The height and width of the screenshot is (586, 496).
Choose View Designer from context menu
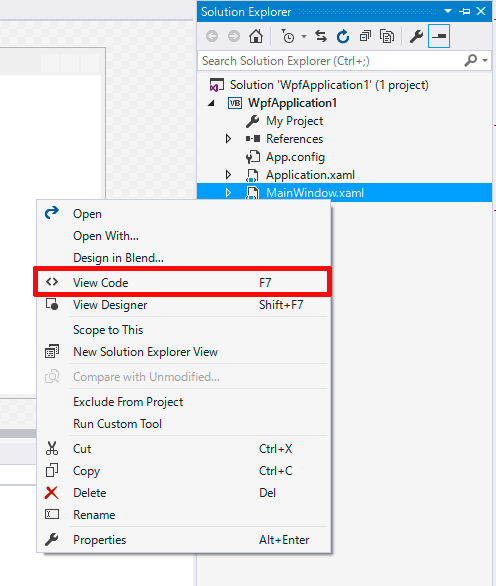pos(183,305)
